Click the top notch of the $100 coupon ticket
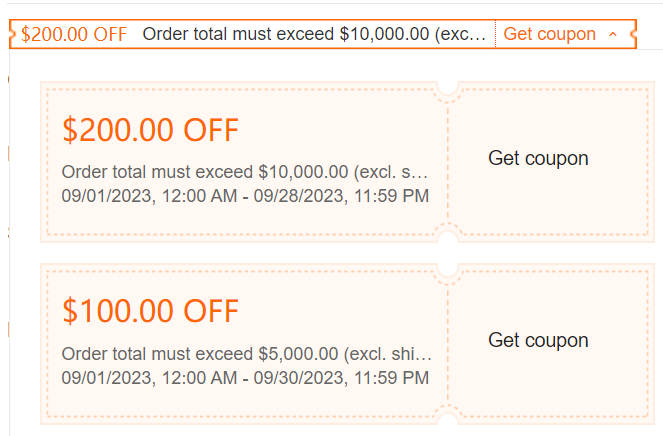 pyautogui.click(x=448, y=269)
